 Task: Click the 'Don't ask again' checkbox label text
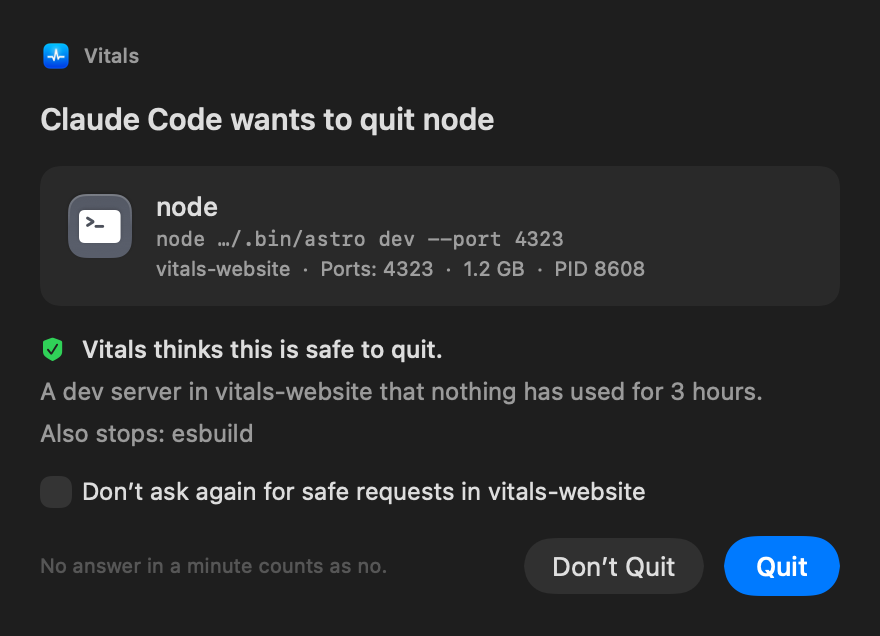[x=364, y=492]
